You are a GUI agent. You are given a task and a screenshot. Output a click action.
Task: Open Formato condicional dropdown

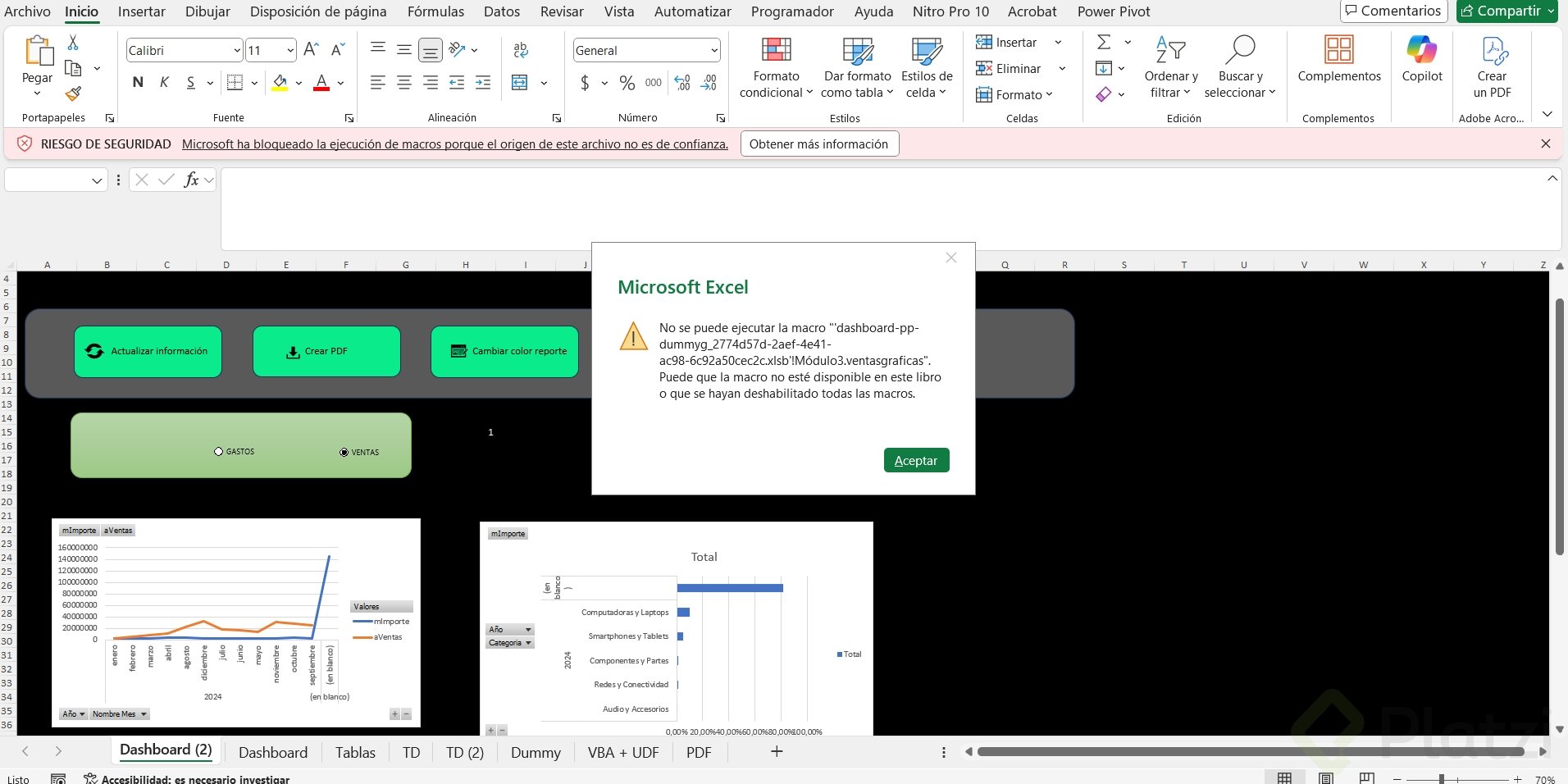pyautogui.click(x=776, y=68)
